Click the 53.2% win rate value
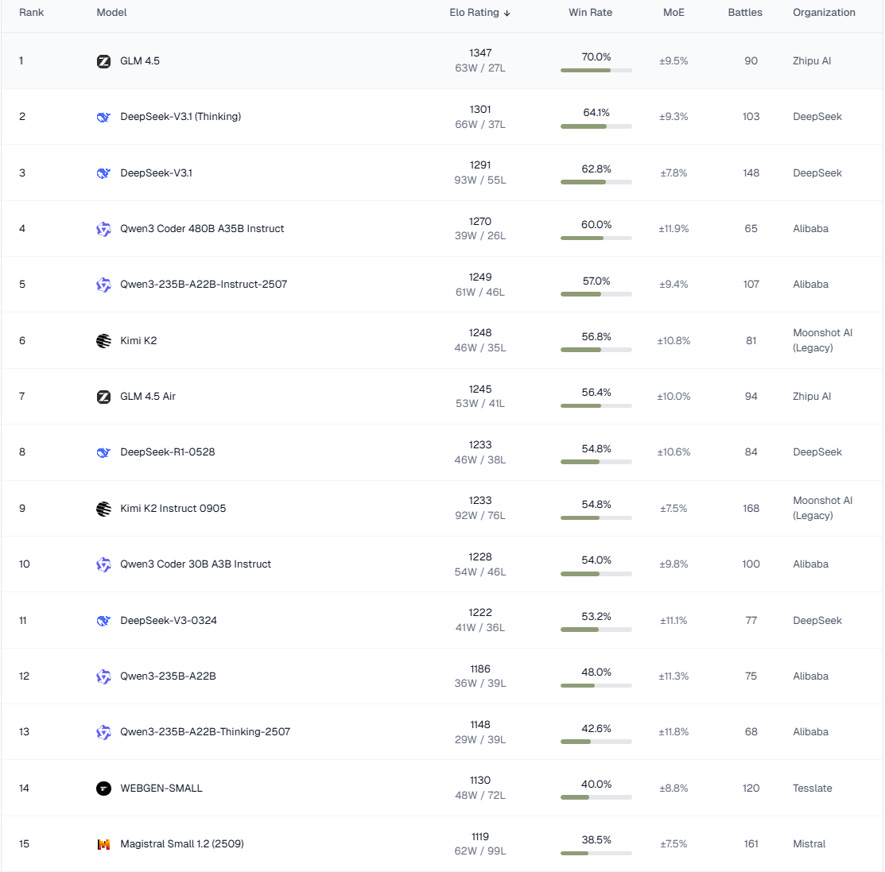The width and height of the screenshot is (885, 872). [596, 616]
